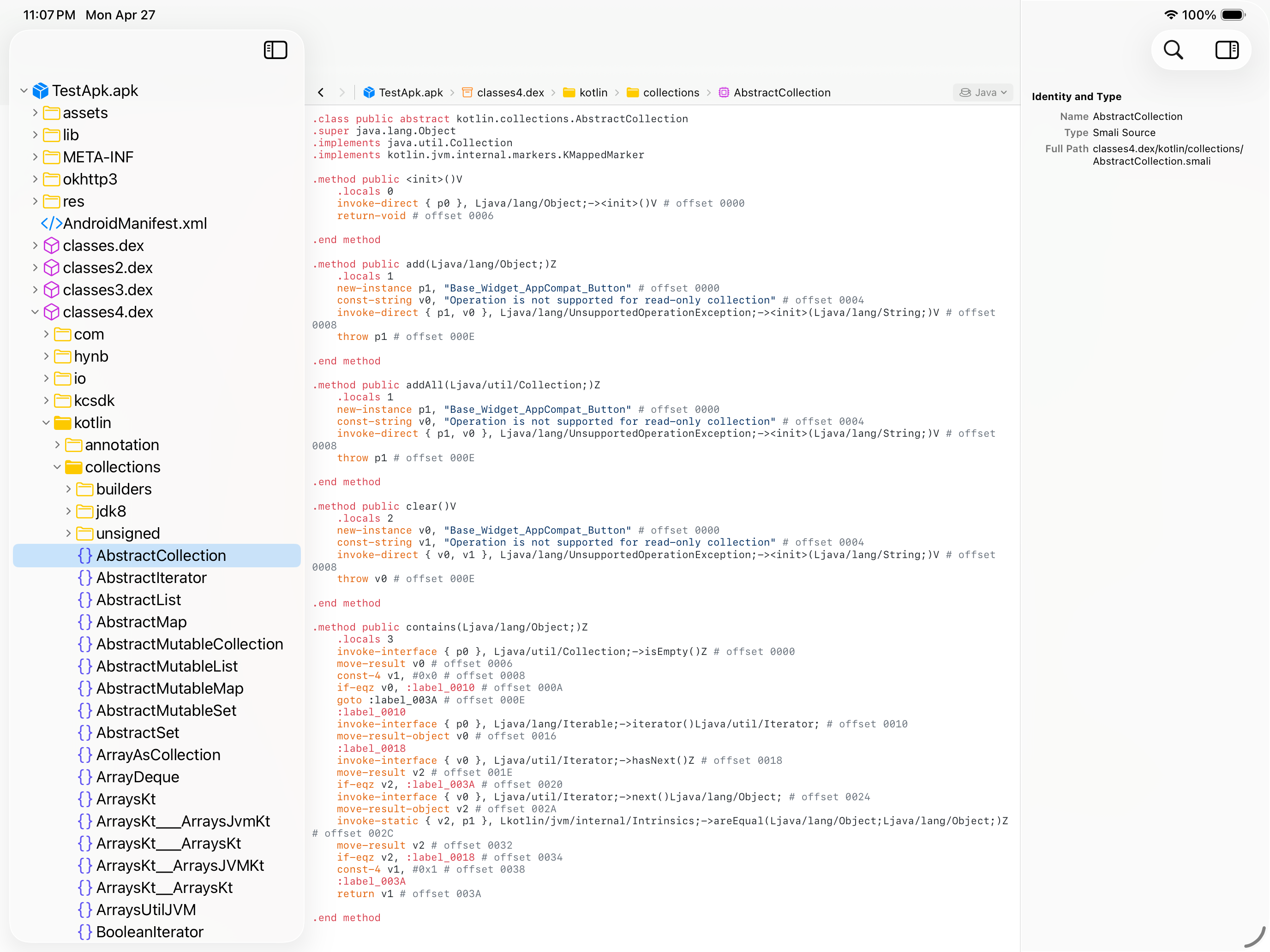
Task: Collapse the collections folder
Action: [57, 467]
